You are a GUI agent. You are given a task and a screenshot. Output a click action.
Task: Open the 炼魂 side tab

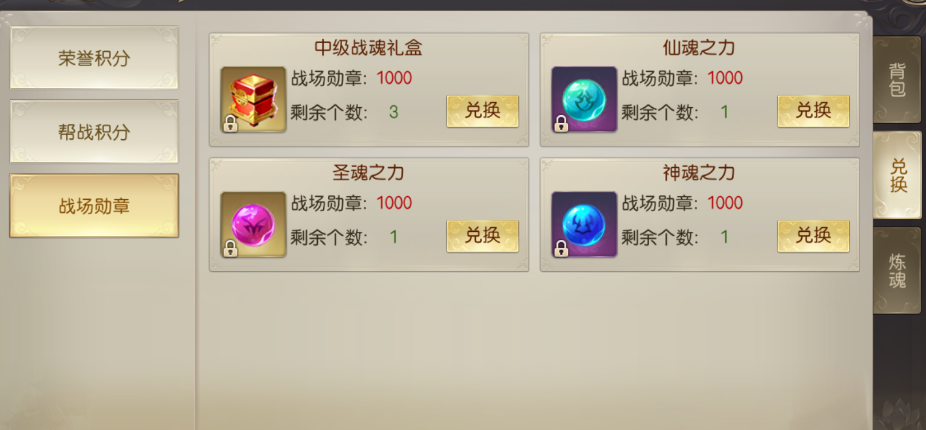[897, 271]
